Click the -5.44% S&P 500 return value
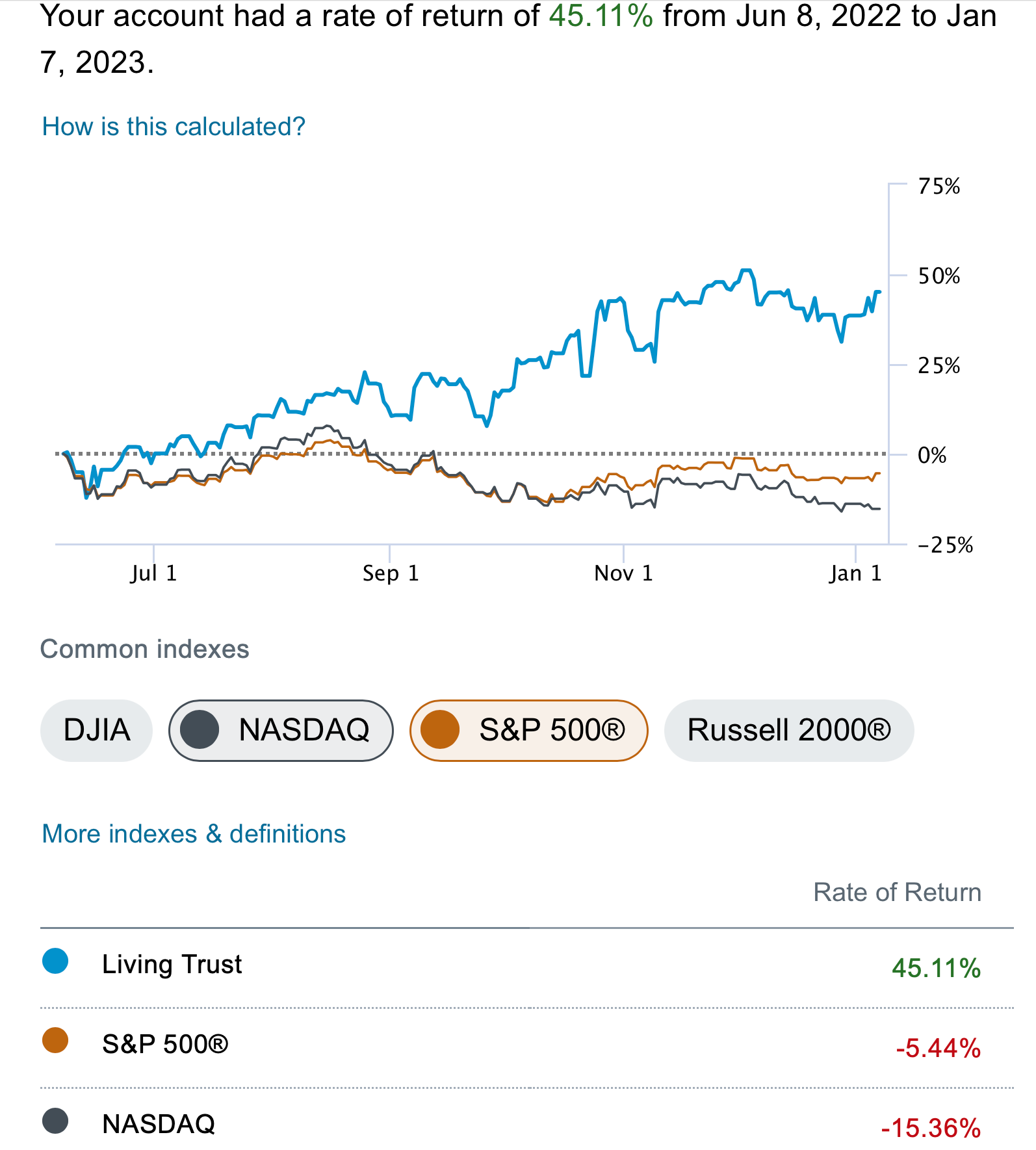The width and height of the screenshot is (1036, 1150). coord(938,1048)
